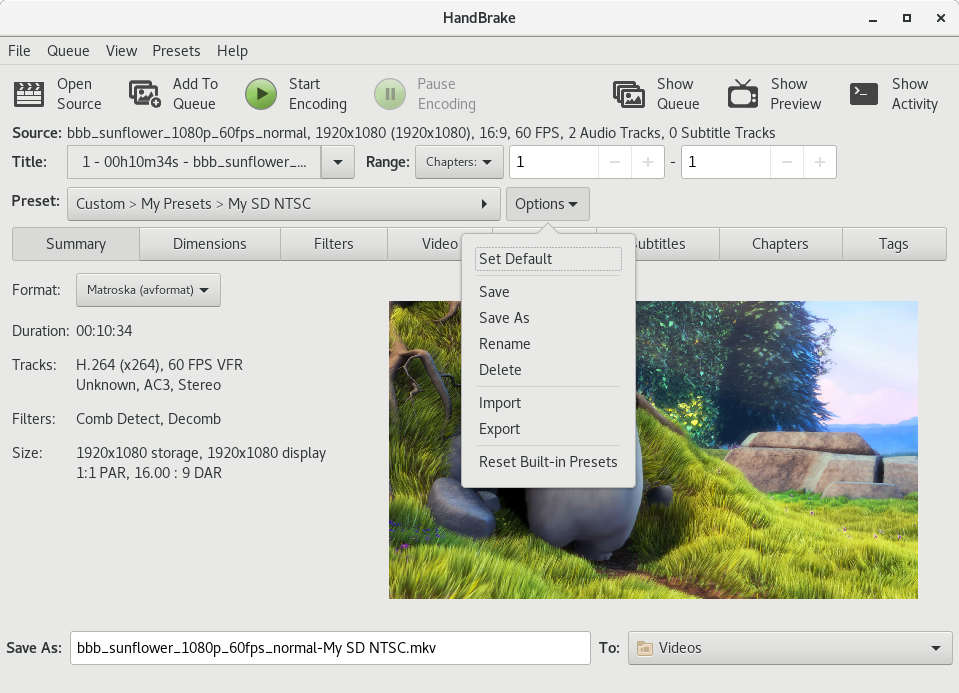Open the View menu
The height and width of the screenshot is (693, 959).
[121, 51]
